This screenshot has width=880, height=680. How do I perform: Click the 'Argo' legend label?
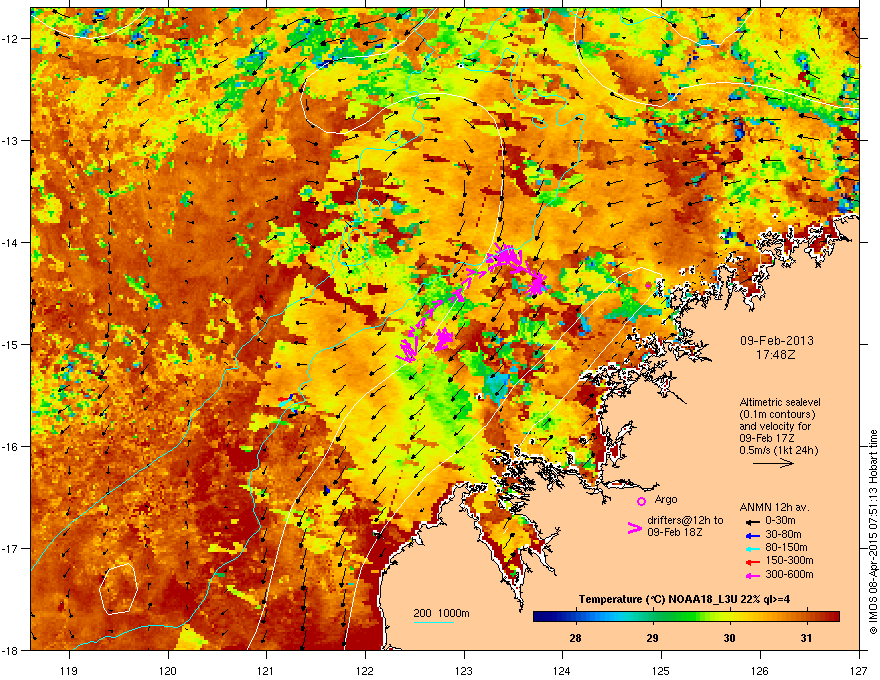(666, 499)
